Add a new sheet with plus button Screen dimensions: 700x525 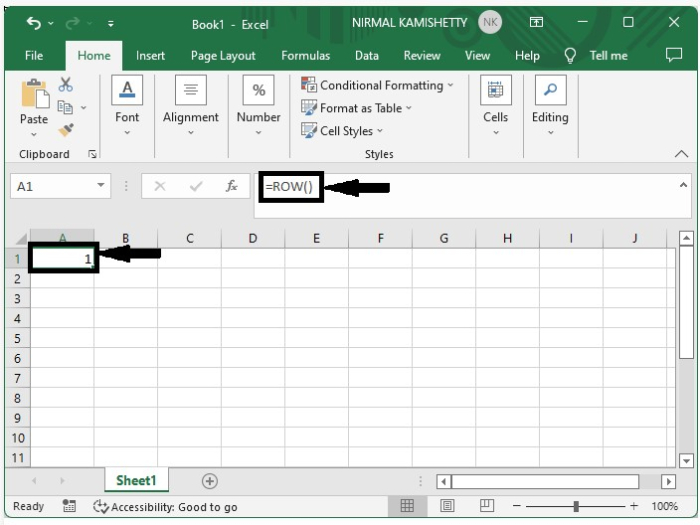coord(210,481)
